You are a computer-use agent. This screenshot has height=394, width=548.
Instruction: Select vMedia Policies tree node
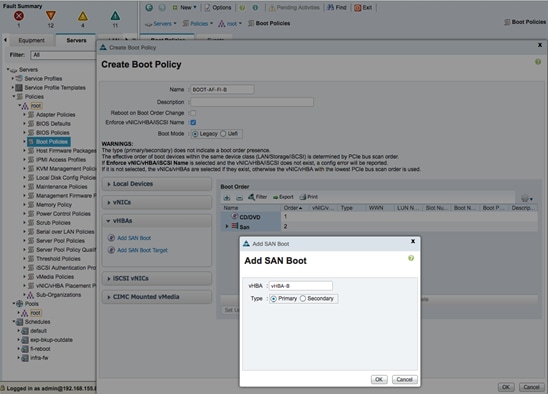(x=55, y=277)
